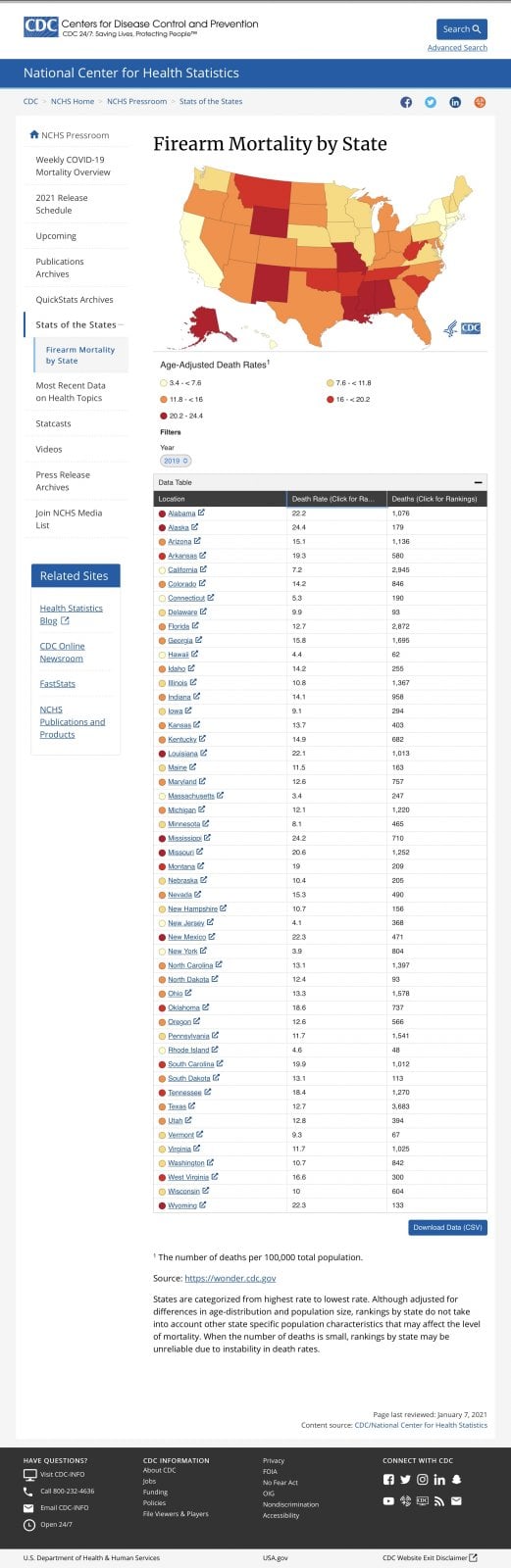511x1568 pixels.
Task: Click the LinkedIn share icon near breadcrumbs
Action: tap(455, 102)
